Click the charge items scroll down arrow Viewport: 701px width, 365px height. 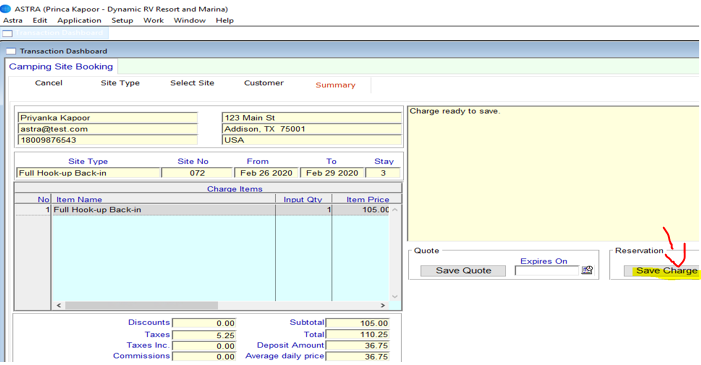(395, 297)
